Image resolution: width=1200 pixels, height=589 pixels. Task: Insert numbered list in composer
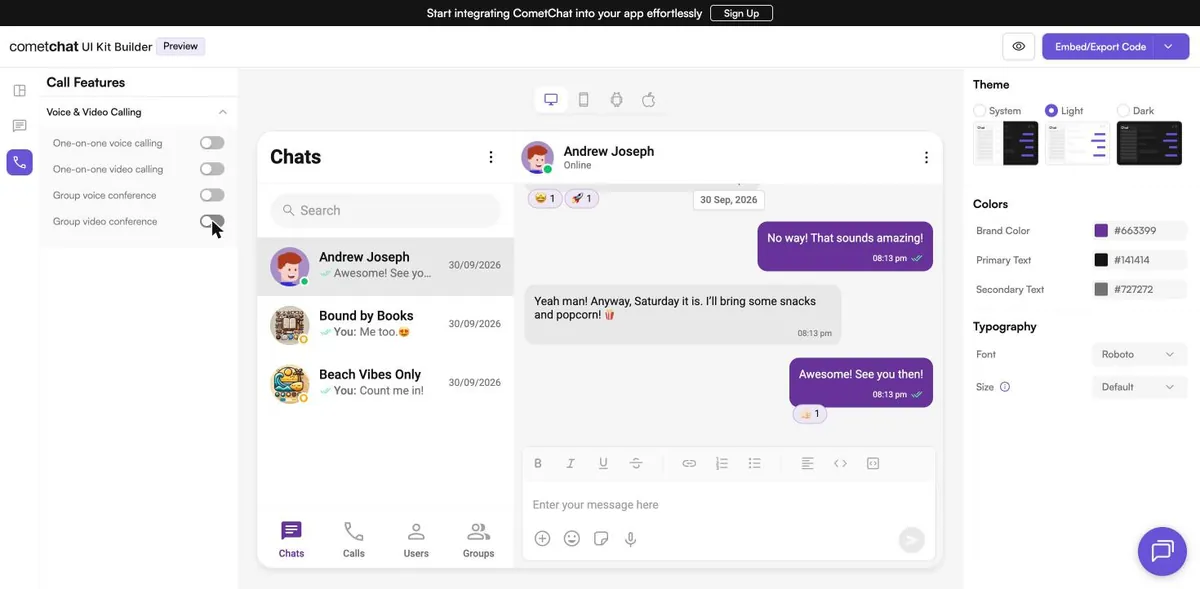coord(722,463)
